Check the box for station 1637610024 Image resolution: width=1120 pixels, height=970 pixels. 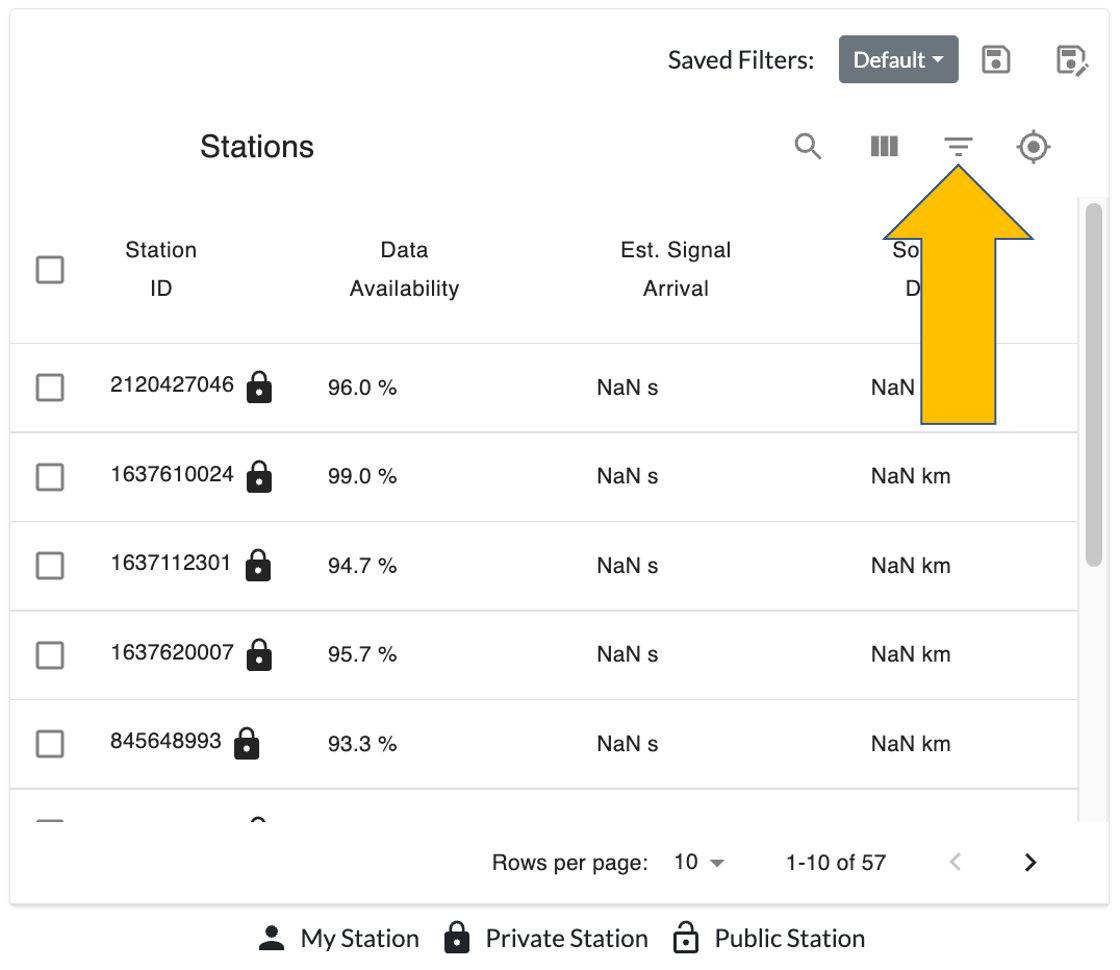[50, 477]
